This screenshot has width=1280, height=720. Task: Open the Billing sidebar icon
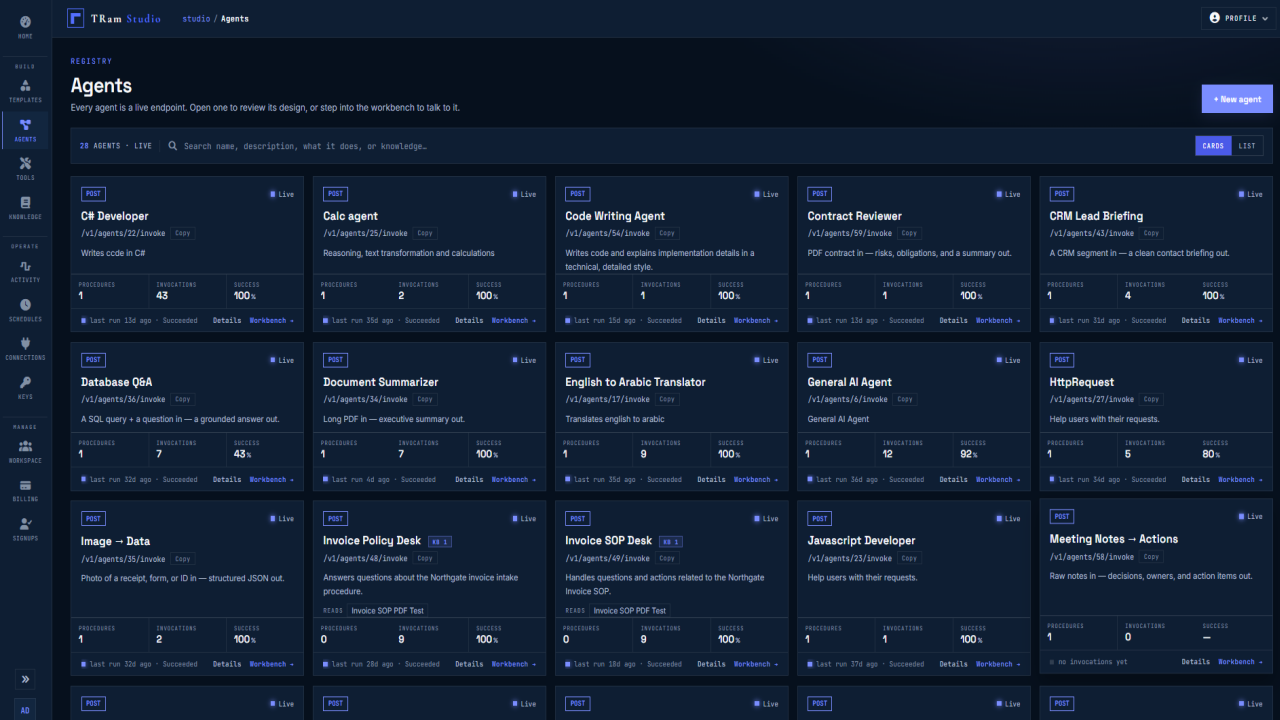(x=25, y=489)
